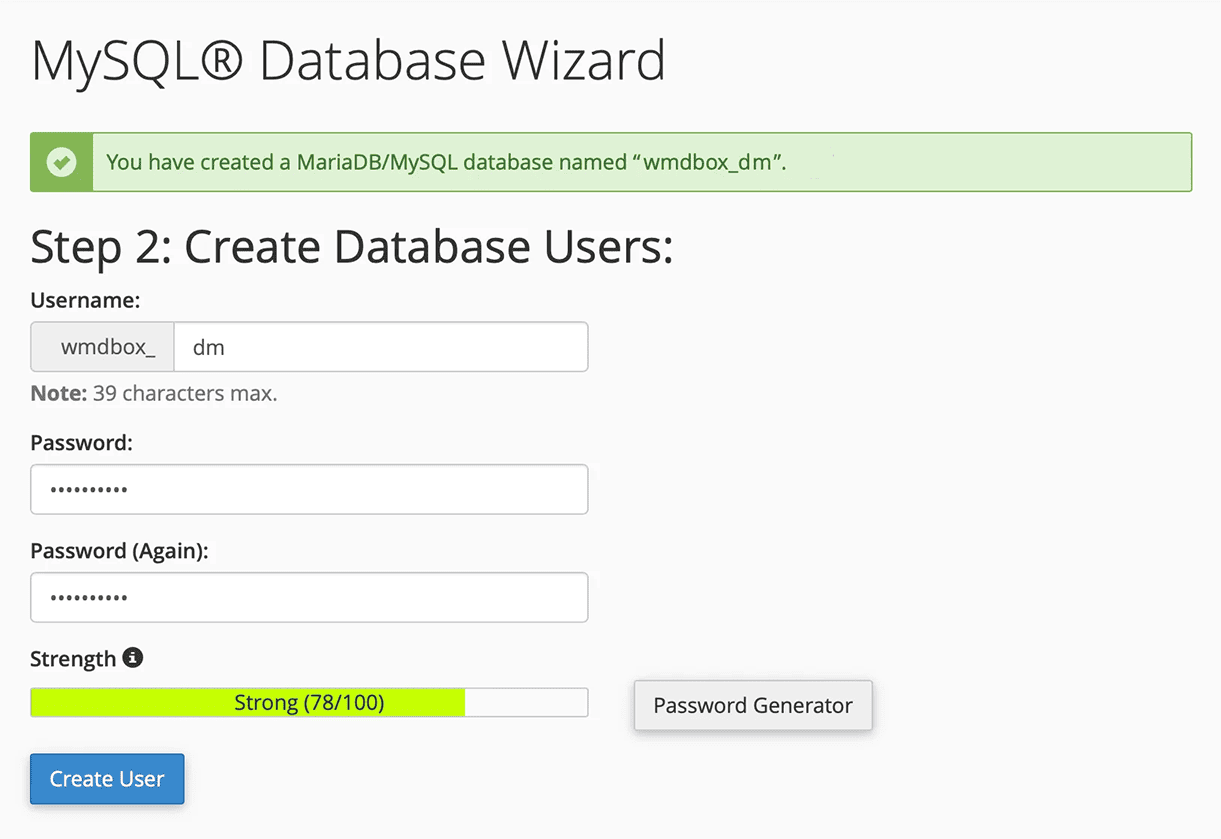Click the 39 characters max note
The image size is (1221, 839).
pyautogui.click(x=154, y=394)
